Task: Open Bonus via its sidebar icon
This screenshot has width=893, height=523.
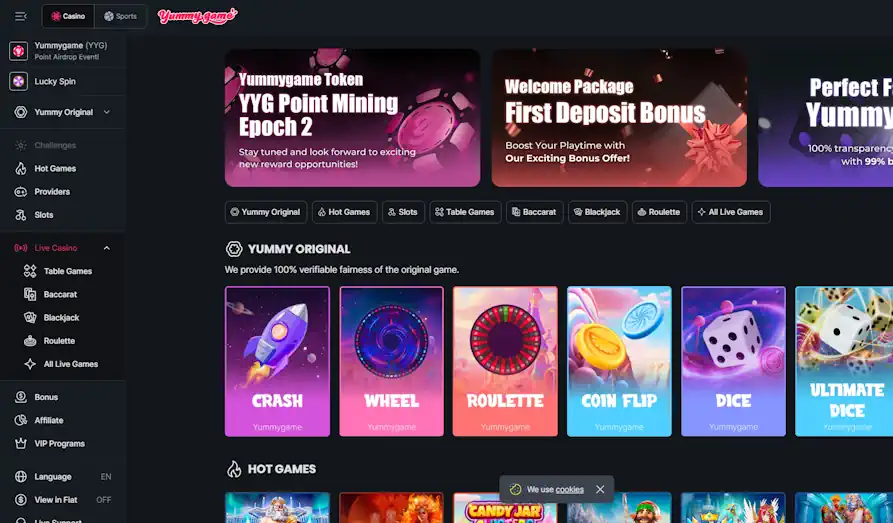Action: pyautogui.click(x=21, y=397)
